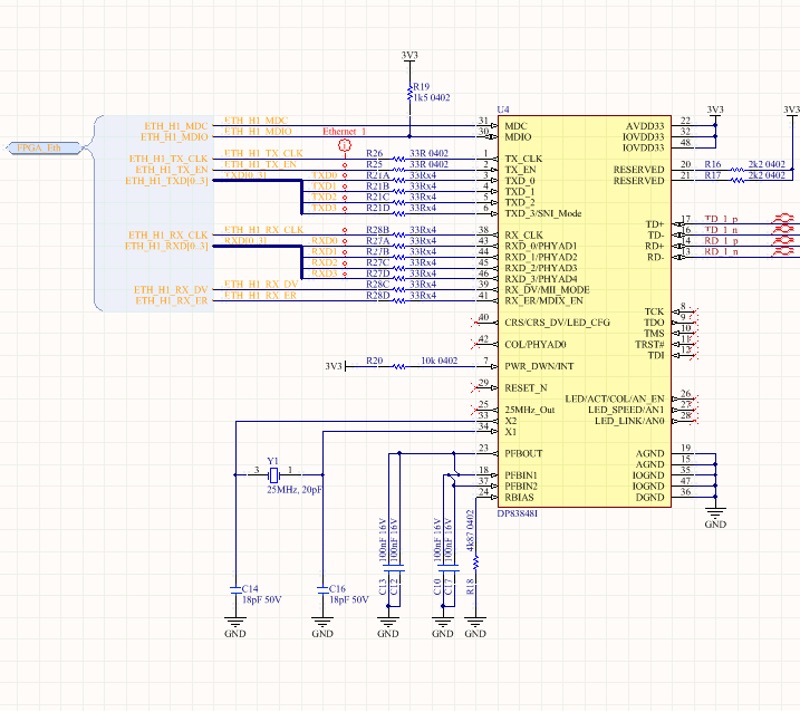Click the ETH_H1_RXD[0..3] bus port label

[x=166, y=246]
